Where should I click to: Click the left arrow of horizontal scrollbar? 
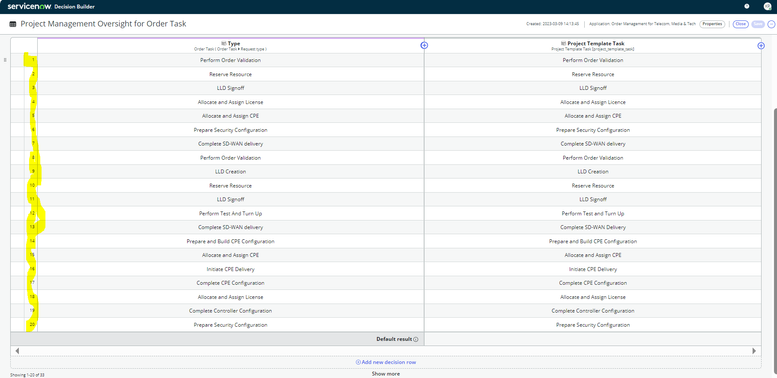pos(17,351)
